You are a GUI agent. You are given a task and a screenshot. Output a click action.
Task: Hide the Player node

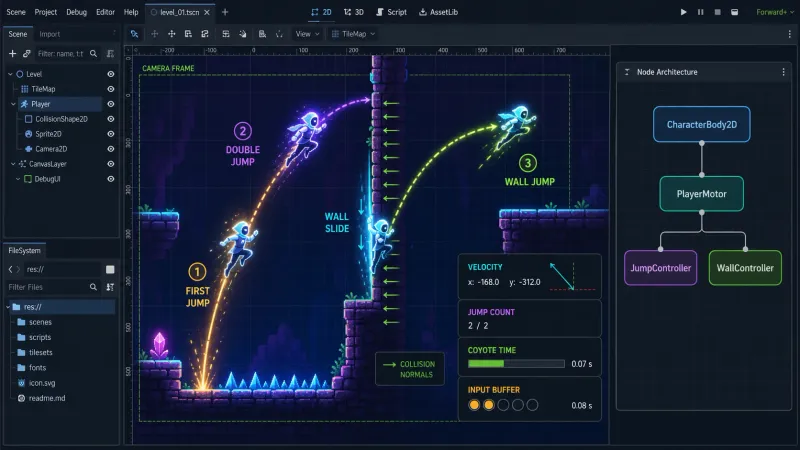110,104
